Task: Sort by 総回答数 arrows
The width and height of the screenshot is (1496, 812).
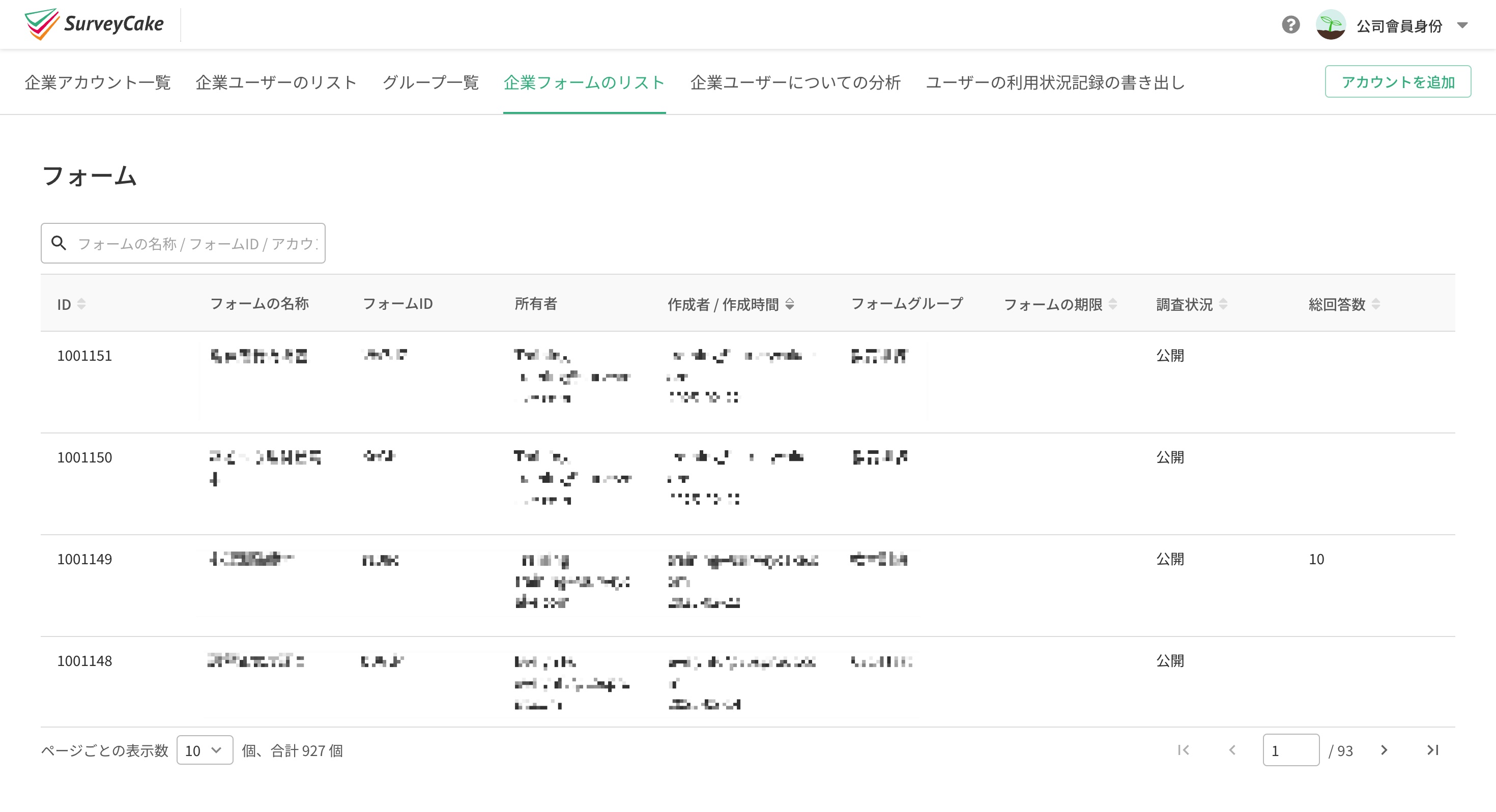Action: coord(1375,304)
